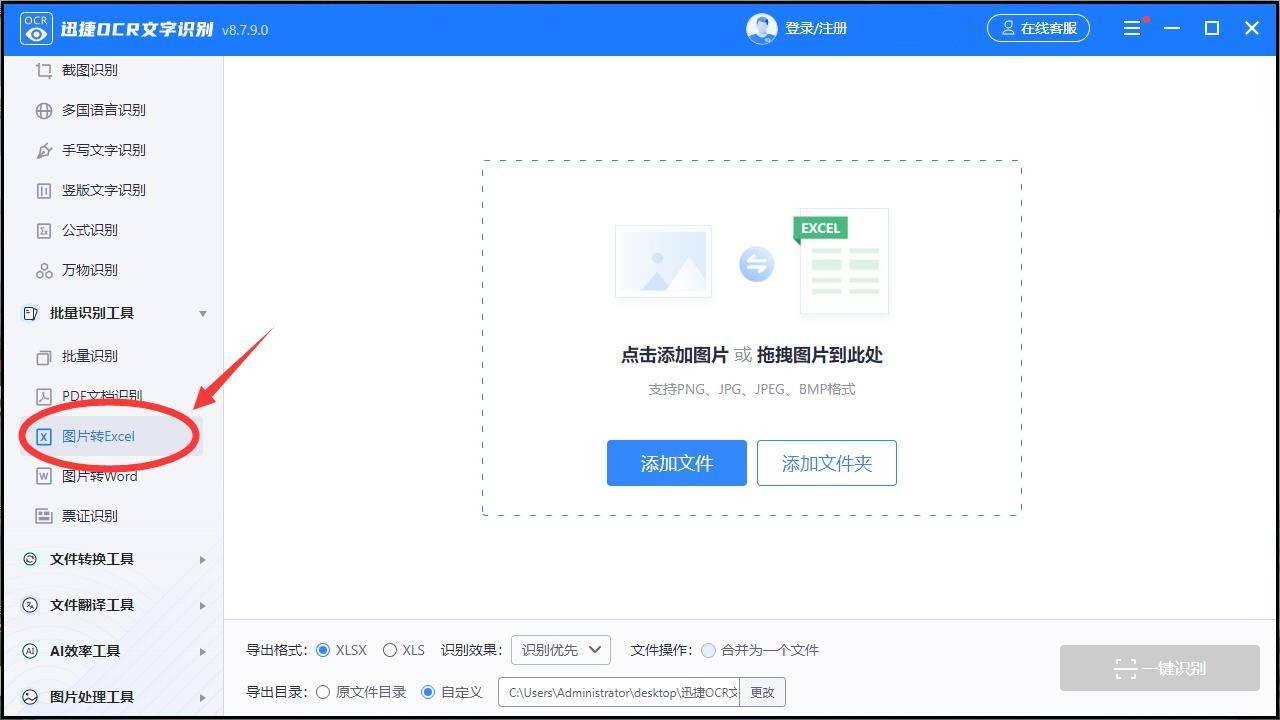
Task: Click 登录/注册 link
Action: 816,29
